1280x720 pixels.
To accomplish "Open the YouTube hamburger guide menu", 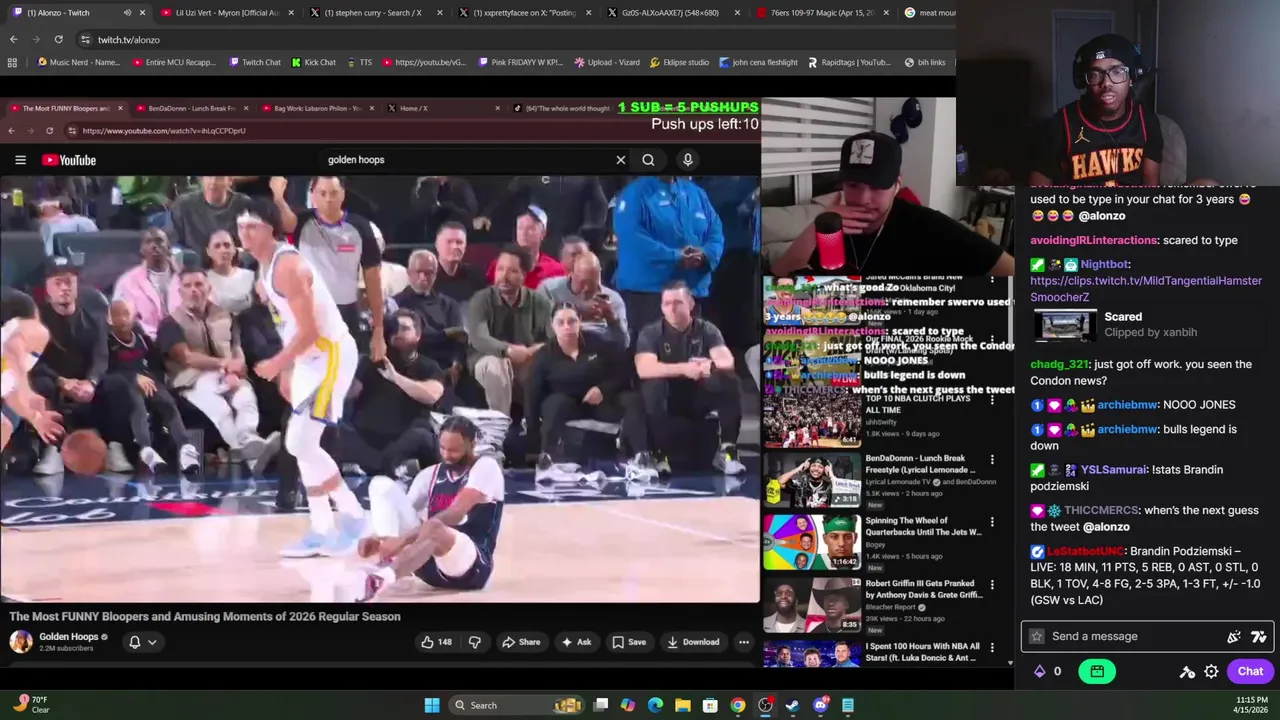I will (x=20, y=160).
